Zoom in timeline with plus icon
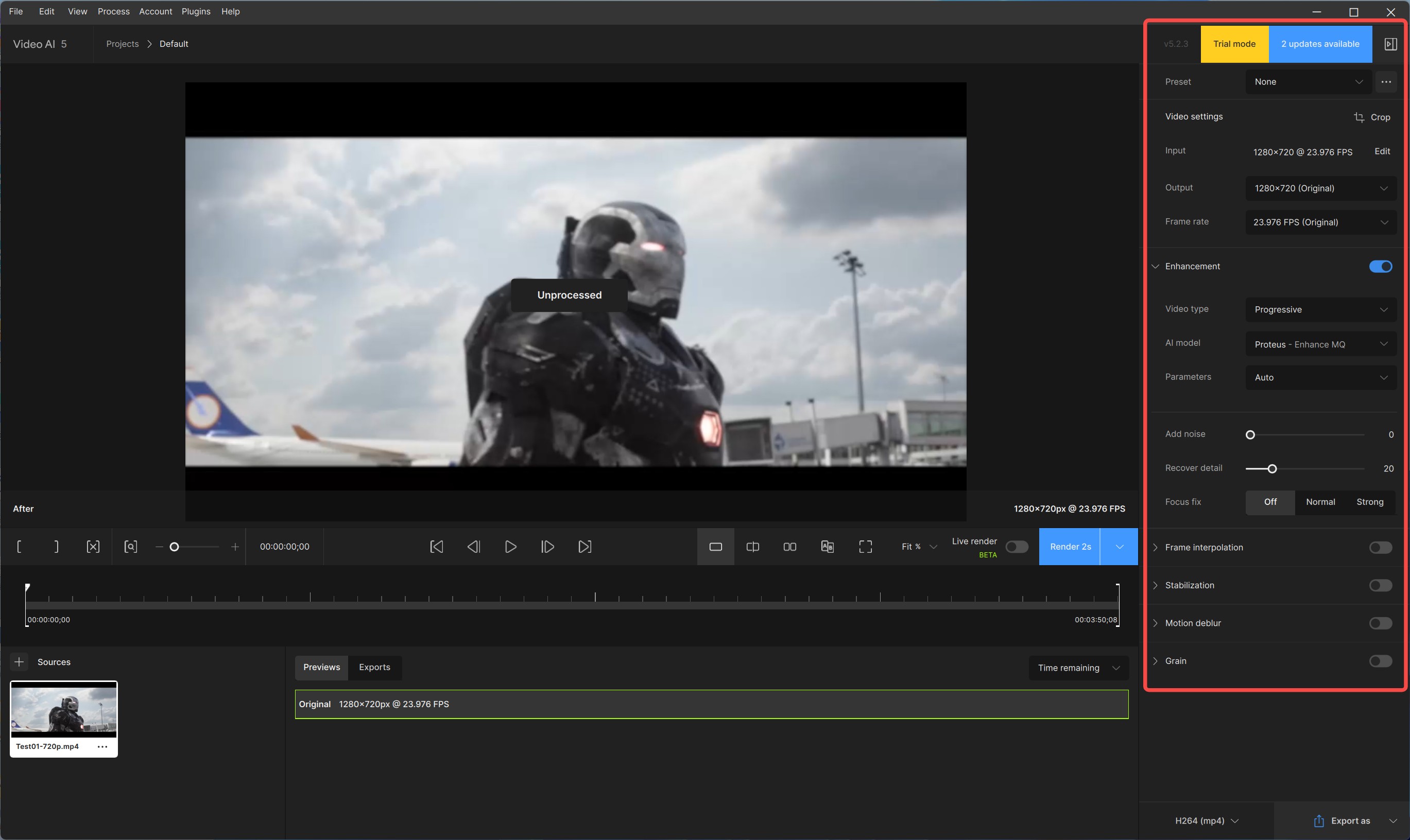This screenshot has width=1410, height=840. 235,546
